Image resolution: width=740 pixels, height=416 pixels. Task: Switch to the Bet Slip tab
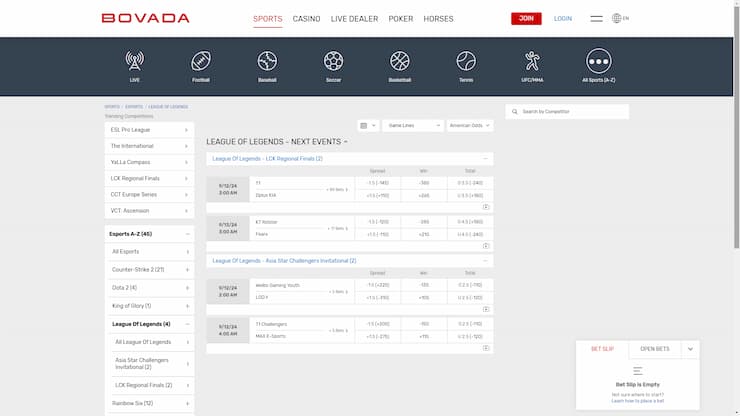(603, 349)
